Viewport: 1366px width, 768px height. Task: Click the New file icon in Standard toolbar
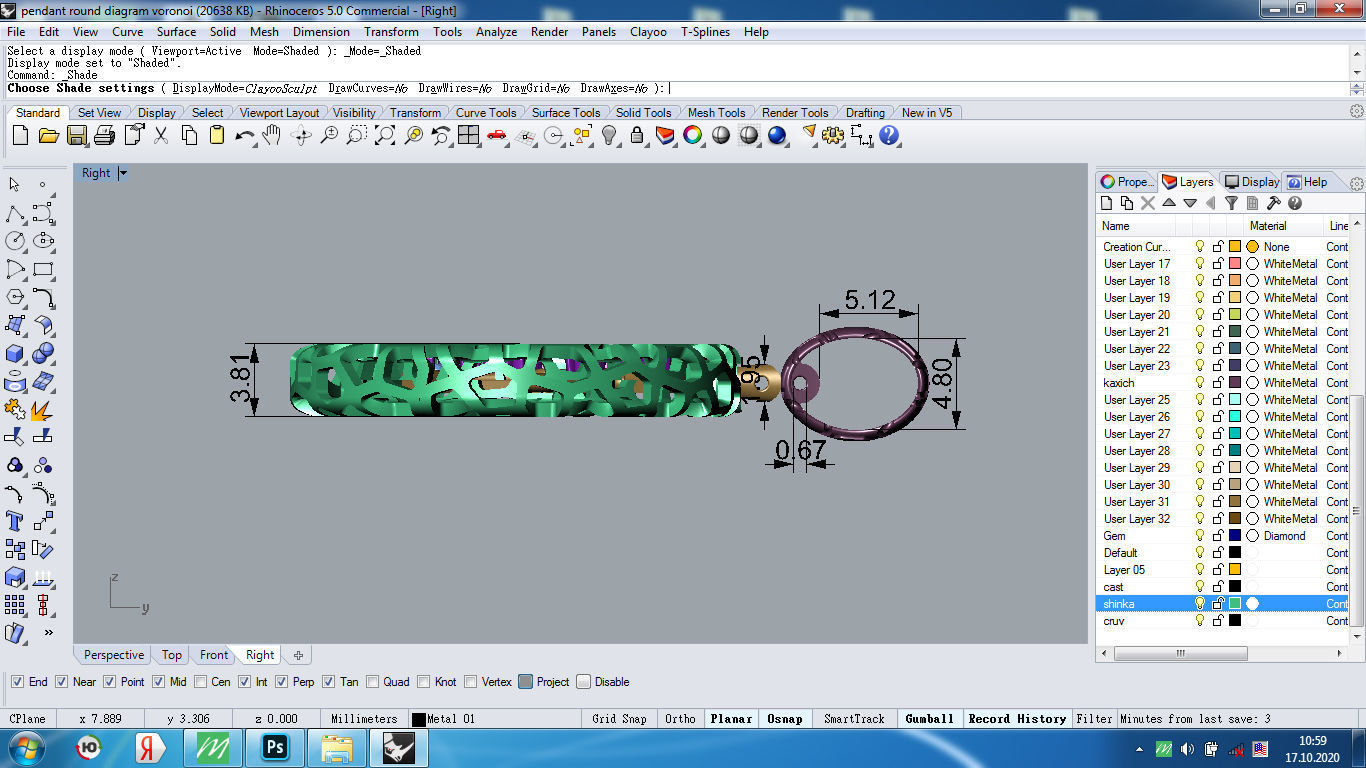tap(20, 135)
